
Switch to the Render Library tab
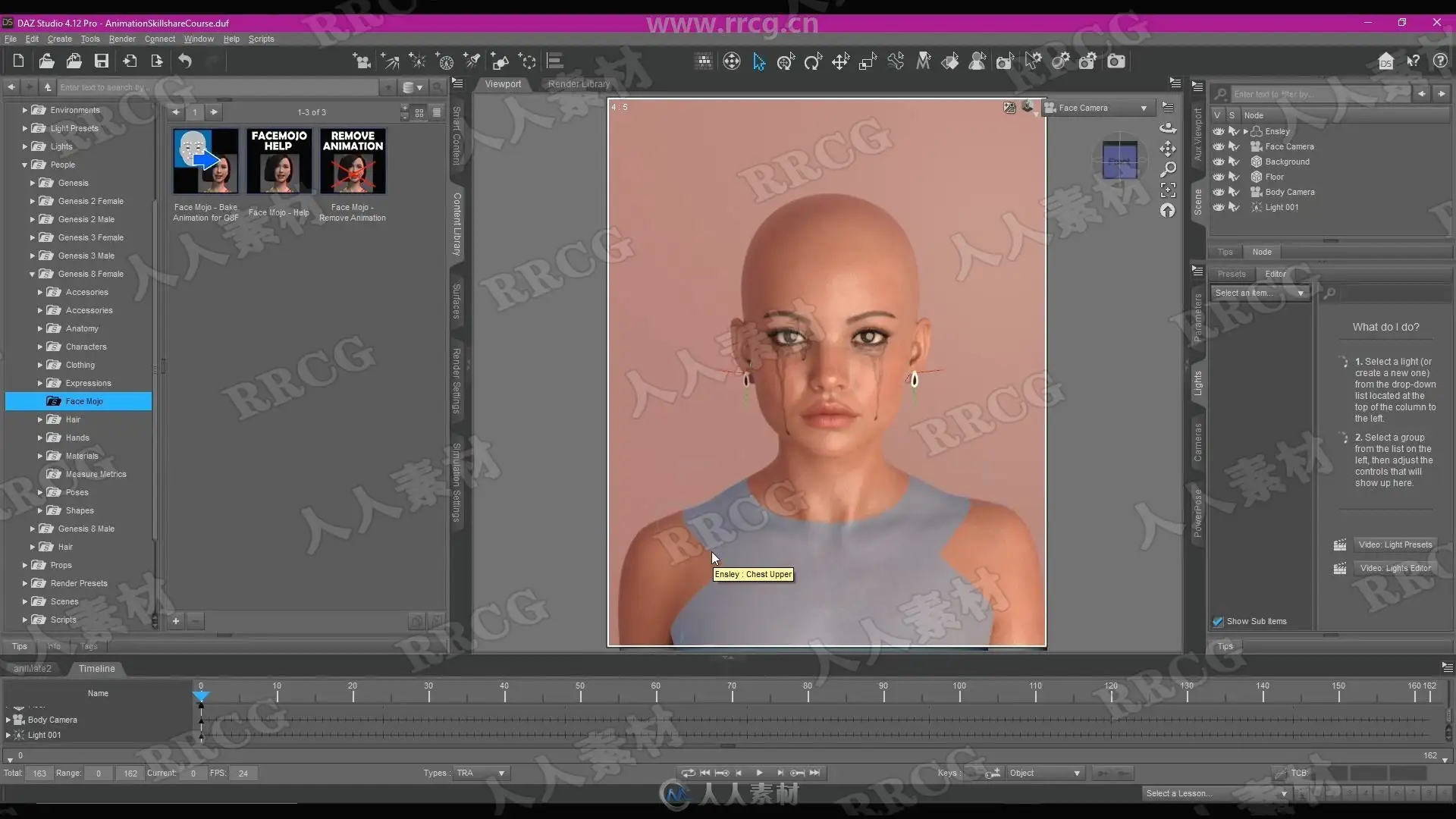tap(579, 84)
